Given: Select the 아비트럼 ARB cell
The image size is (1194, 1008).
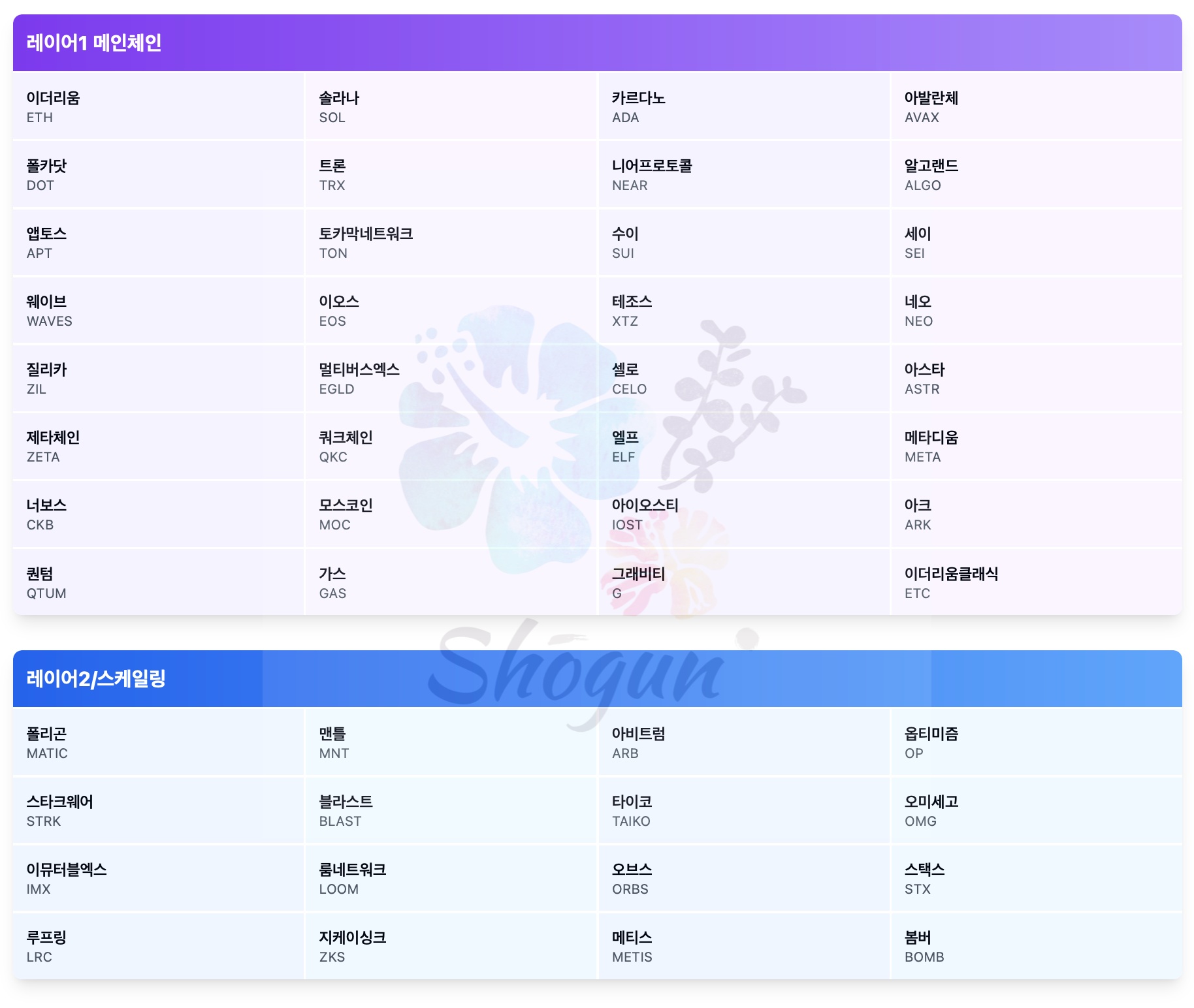Looking at the screenshot, I should pyautogui.click(x=743, y=742).
